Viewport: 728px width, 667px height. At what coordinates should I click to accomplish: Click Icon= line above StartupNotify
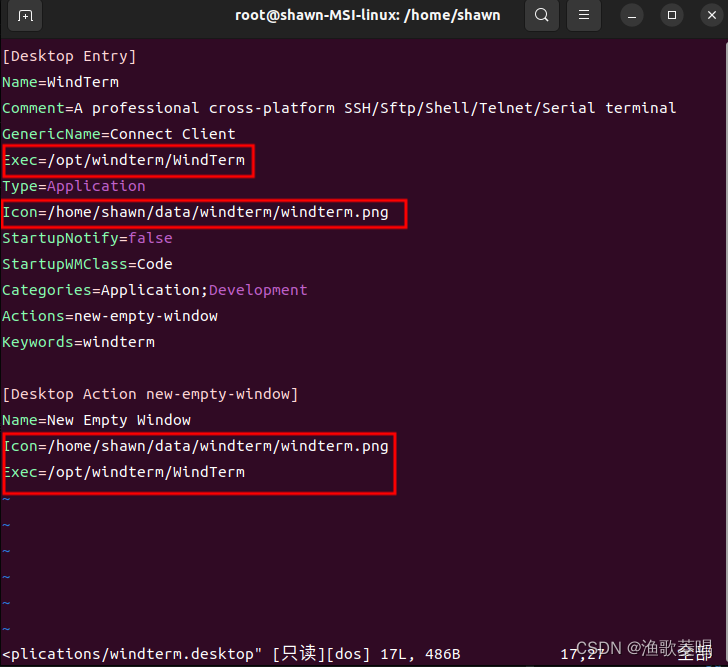tap(195, 212)
